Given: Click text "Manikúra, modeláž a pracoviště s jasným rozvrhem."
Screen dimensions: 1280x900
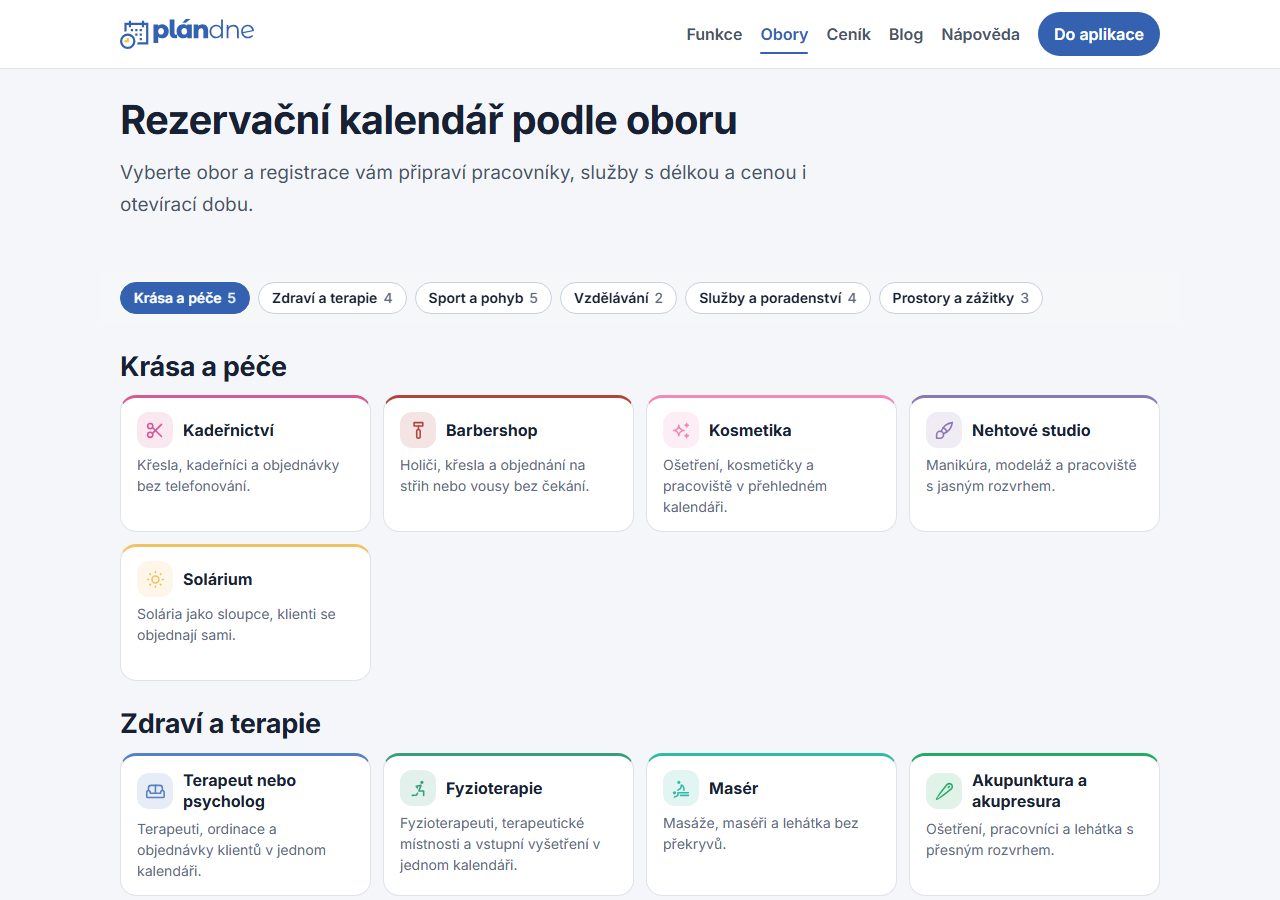Looking at the screenshot, I should pos(1031,475).
